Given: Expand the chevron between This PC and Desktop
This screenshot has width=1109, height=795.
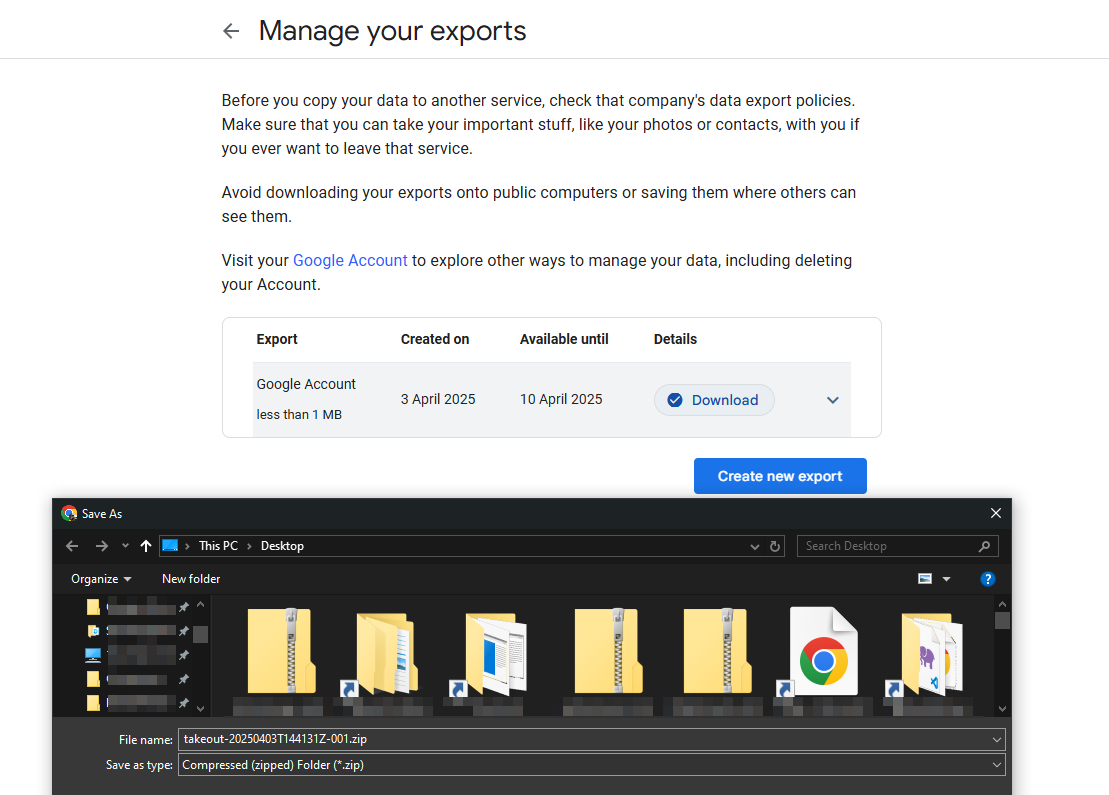Looking at the screenshot, I should tap(249, 546).
